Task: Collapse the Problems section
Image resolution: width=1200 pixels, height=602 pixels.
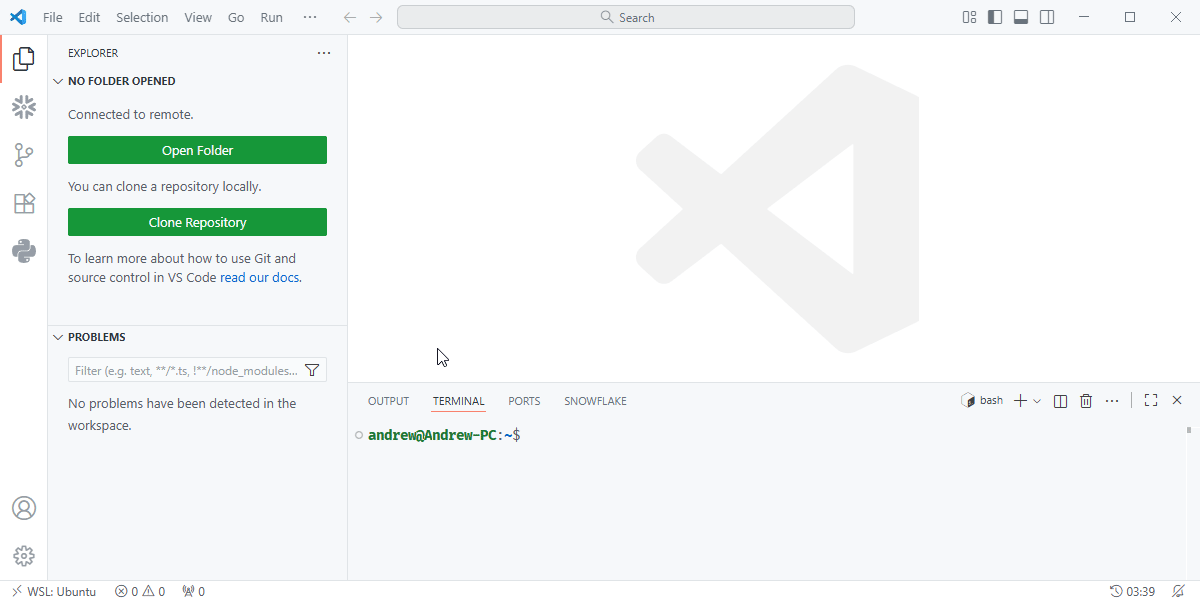Action: [x=58, y=337]
